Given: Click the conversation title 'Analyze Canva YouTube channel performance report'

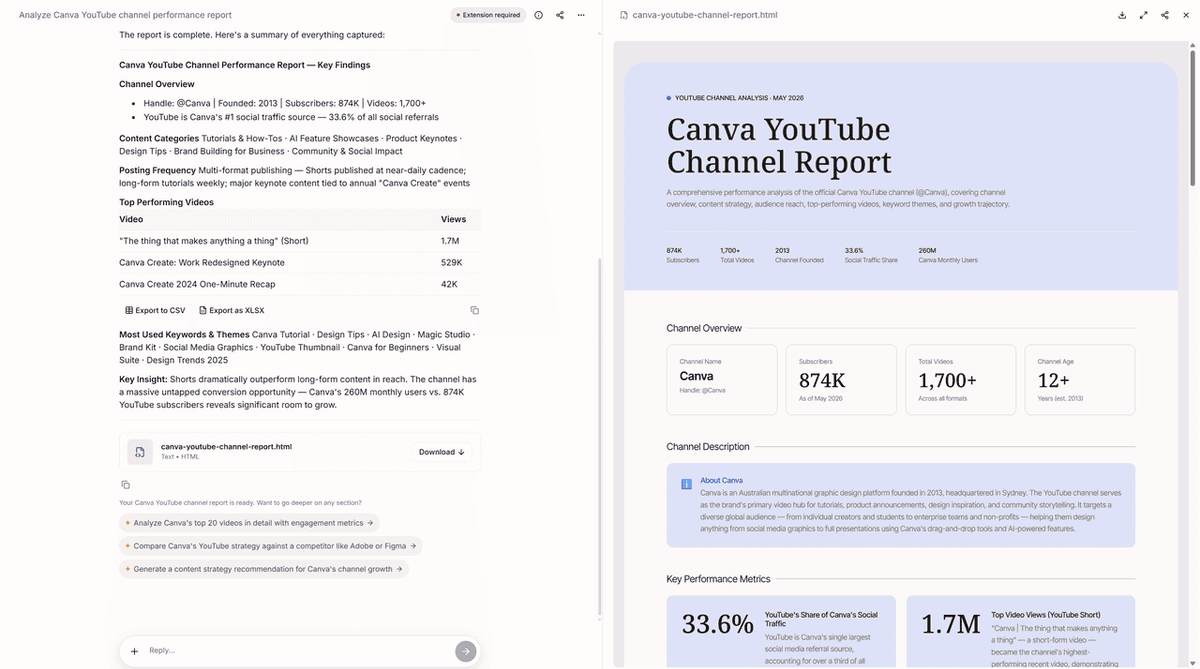Looking at the screenshot, I should 125,15.
